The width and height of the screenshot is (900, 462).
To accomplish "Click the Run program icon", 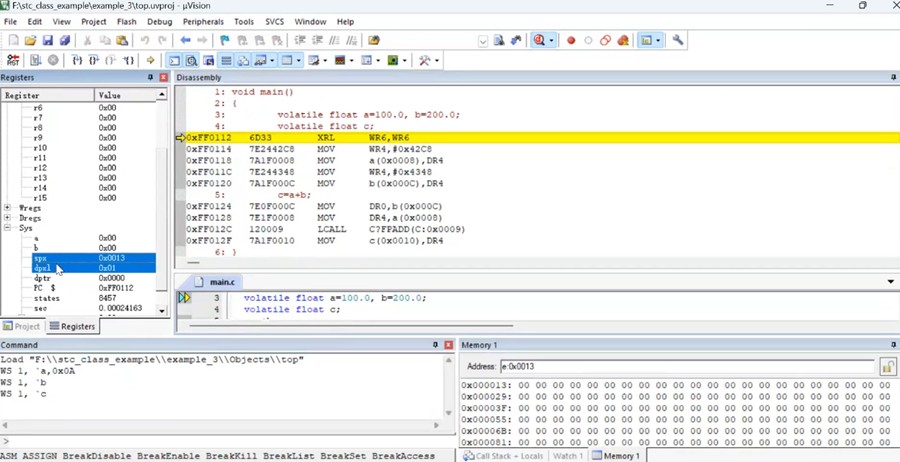I will click(36, 60).
